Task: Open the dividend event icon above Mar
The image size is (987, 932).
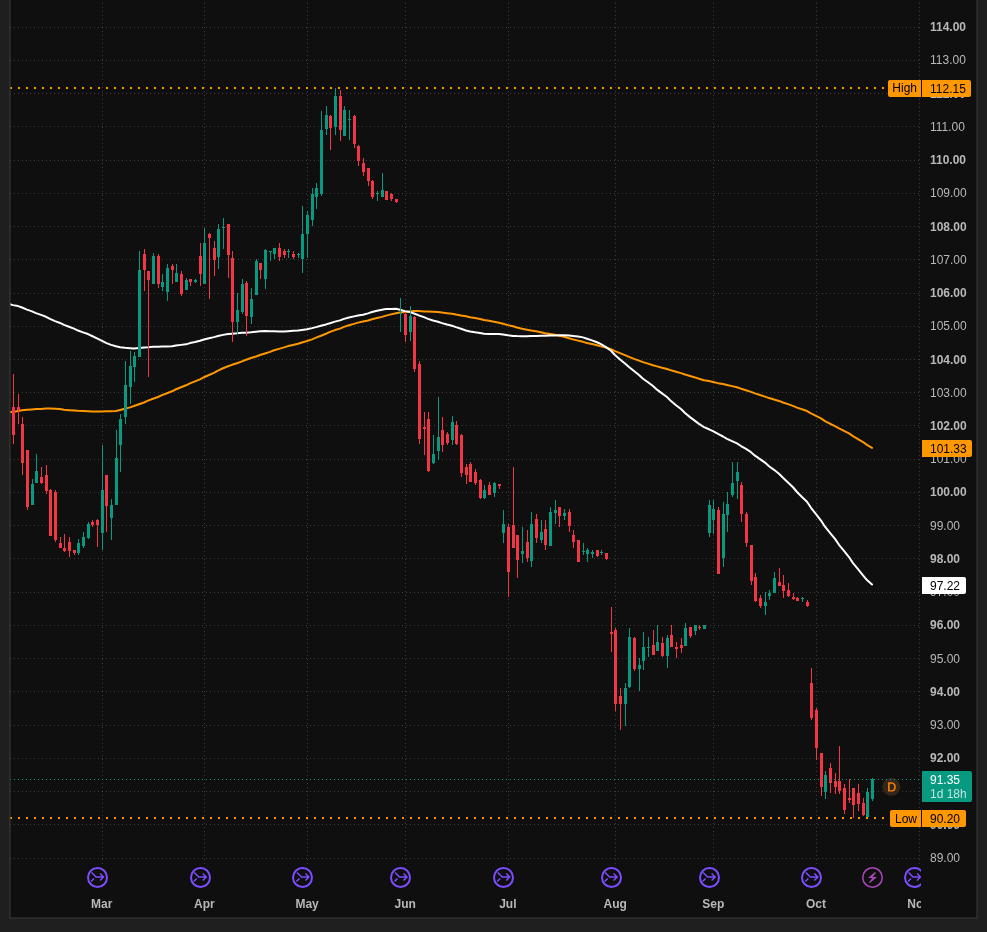Action: tap(98, 877)
